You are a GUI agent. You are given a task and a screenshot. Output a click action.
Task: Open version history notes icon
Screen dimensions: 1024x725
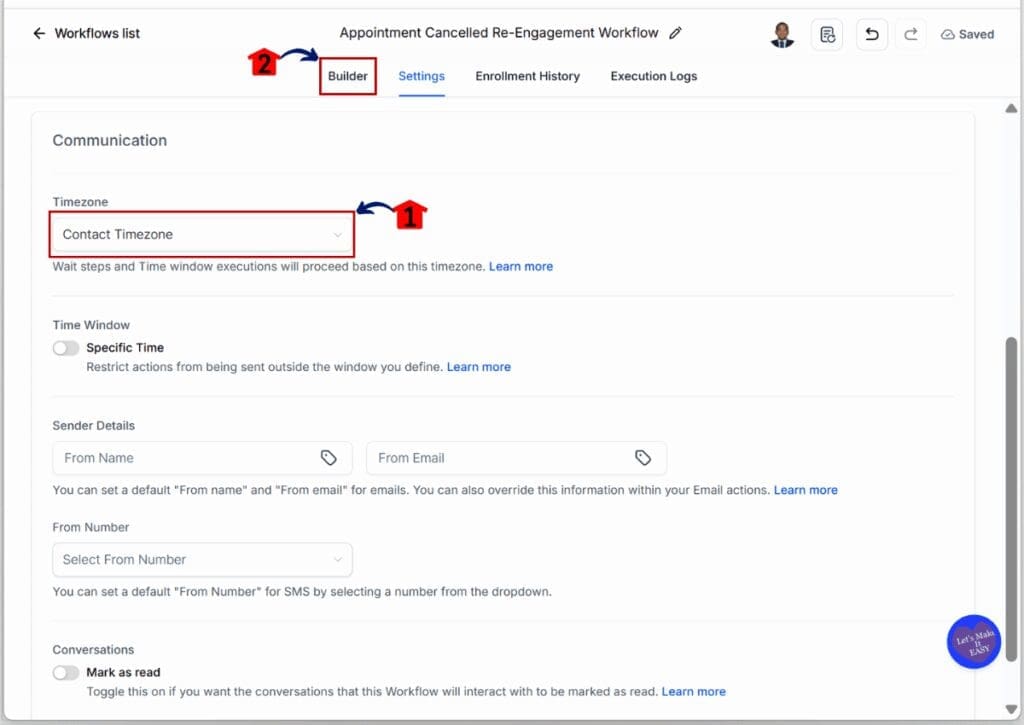tap(827, 35)
